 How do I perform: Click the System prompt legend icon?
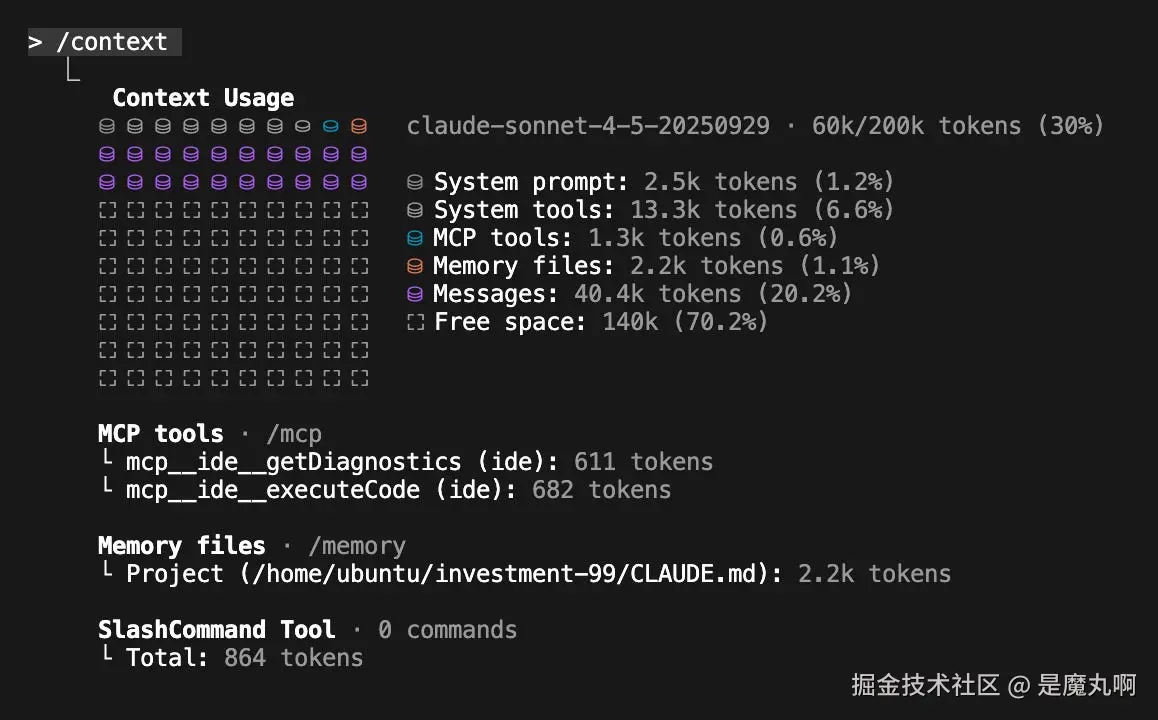click(x=415, y=182)
